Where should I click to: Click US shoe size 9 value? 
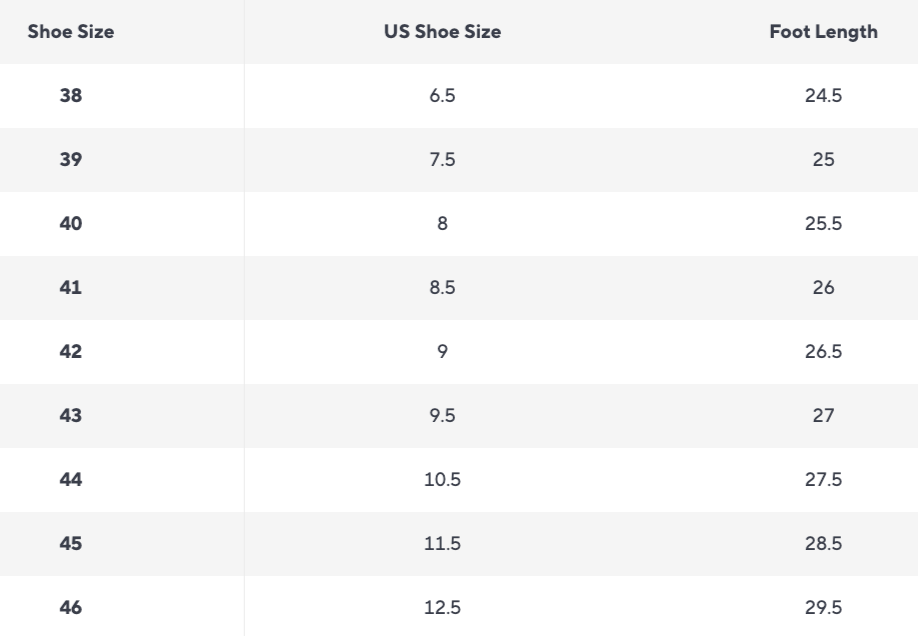[x=442, y=352]
